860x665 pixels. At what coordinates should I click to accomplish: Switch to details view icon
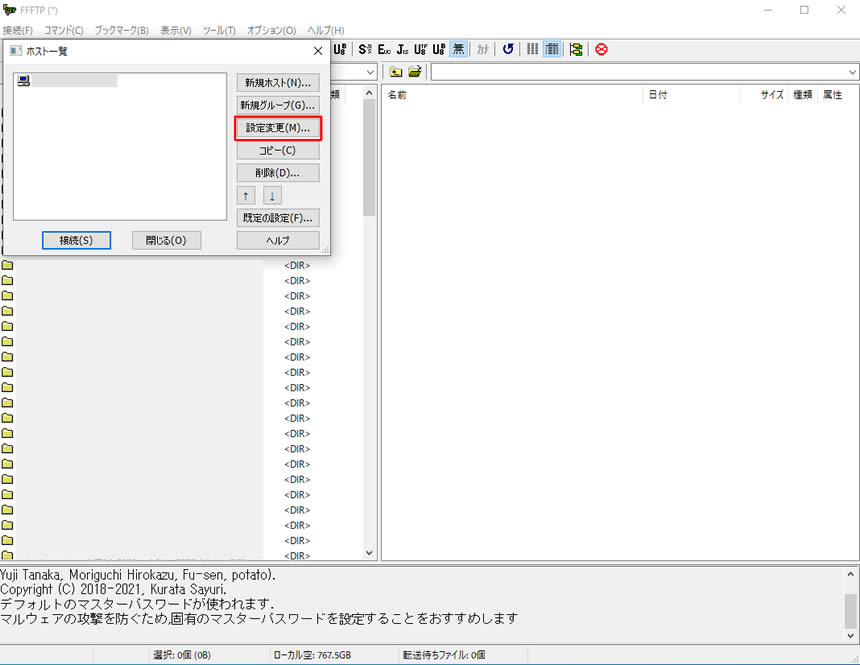pyautogui.click(x=552, y=49)
